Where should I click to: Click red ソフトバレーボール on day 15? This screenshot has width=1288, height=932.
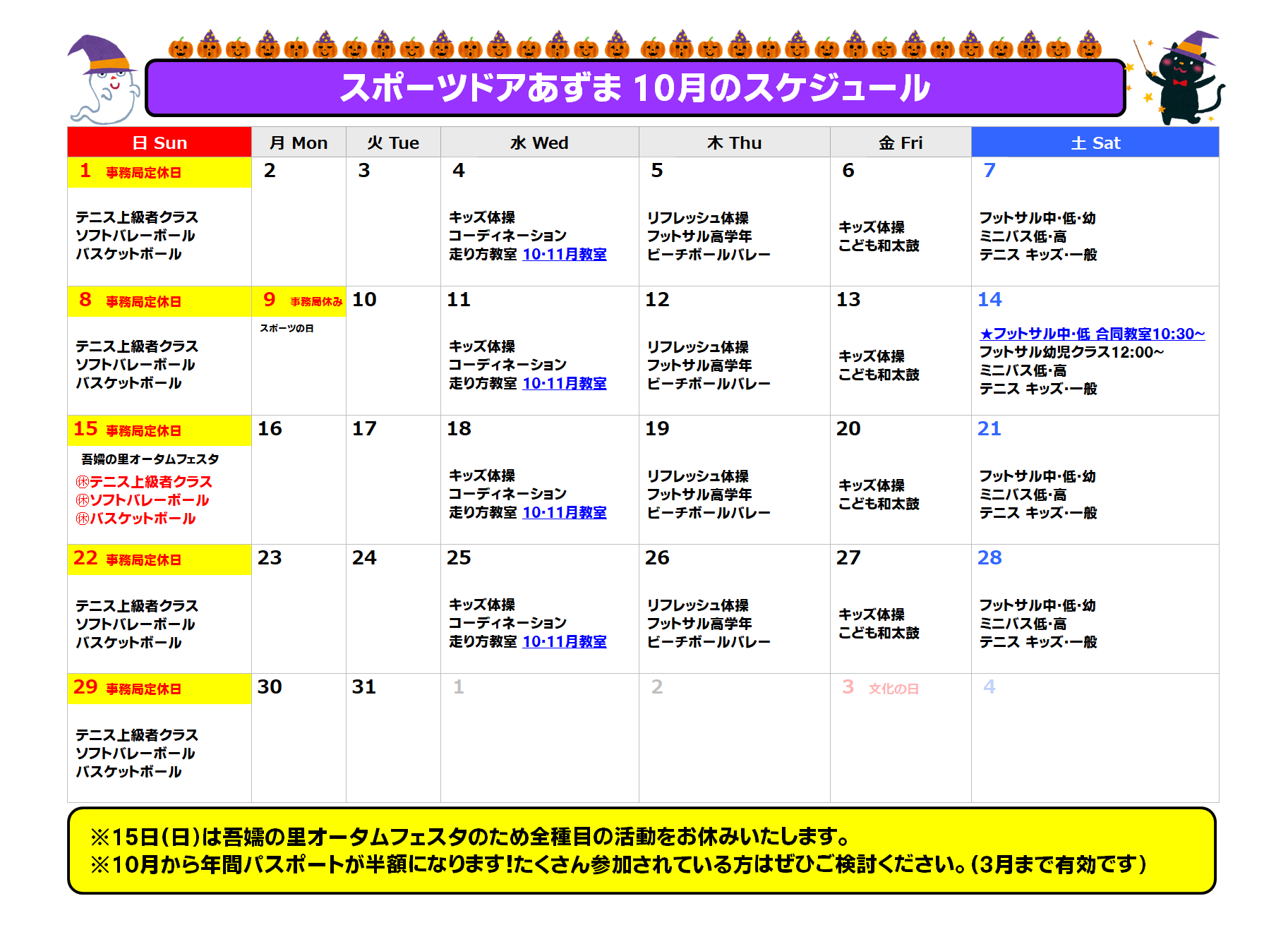click(143, 500)
